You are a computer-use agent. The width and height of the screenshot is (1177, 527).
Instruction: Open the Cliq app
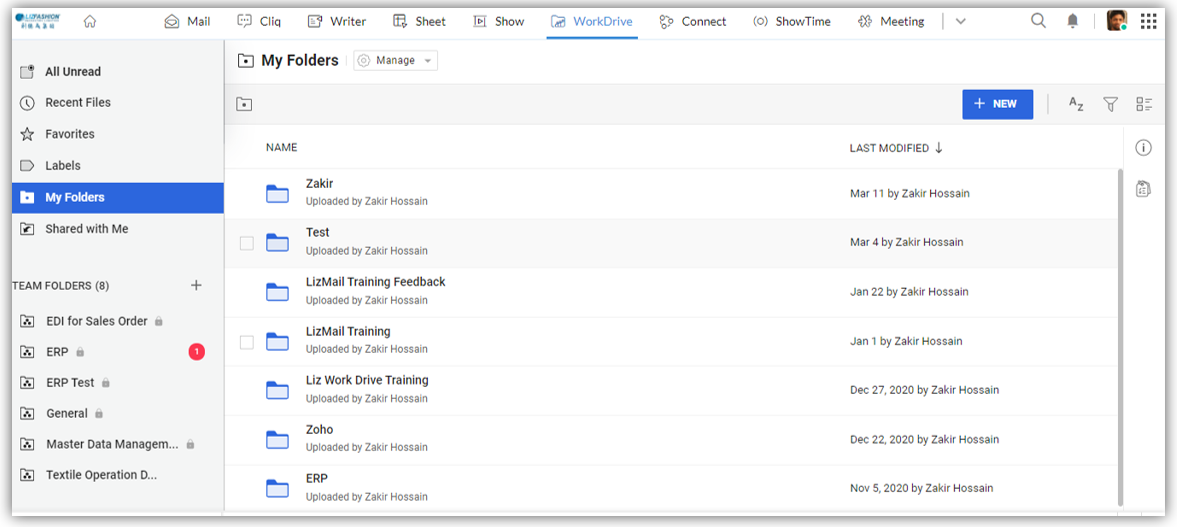(258, 21)
